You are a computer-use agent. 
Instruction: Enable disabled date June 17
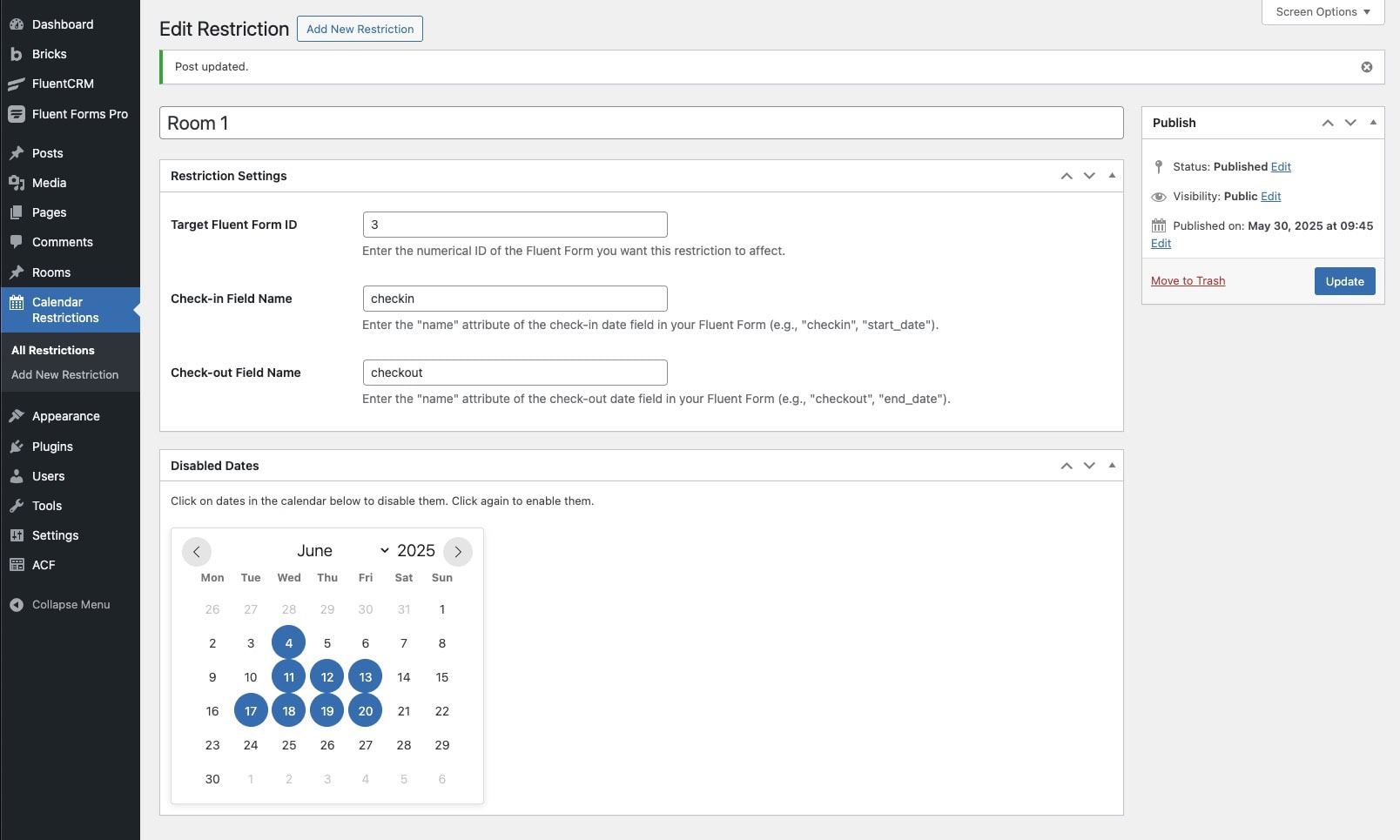251,711
